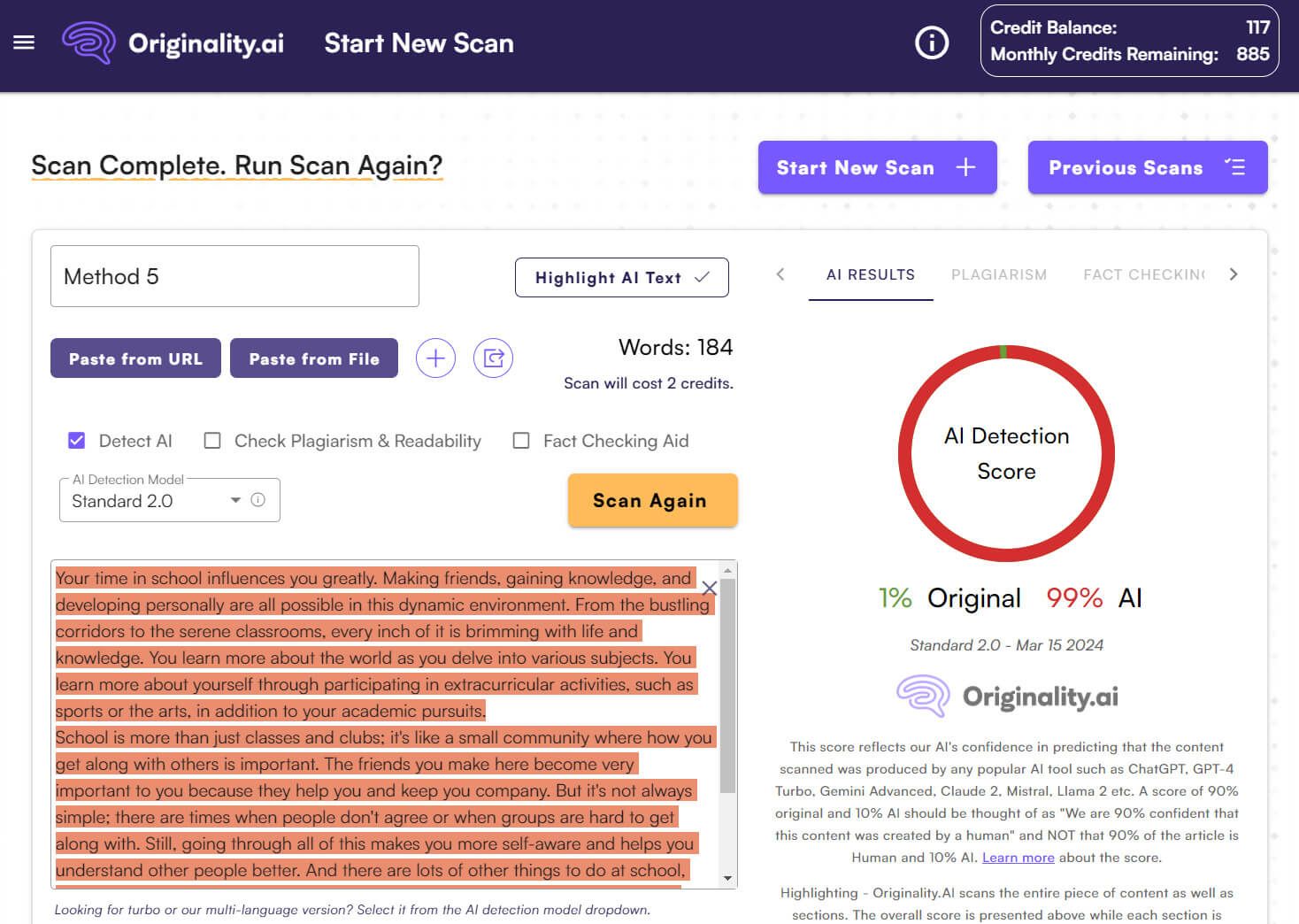Enable Check Plagiarism & Readability checkbox
The width and height of the screenshot is (1299, 924).
[x=212, y=441]
